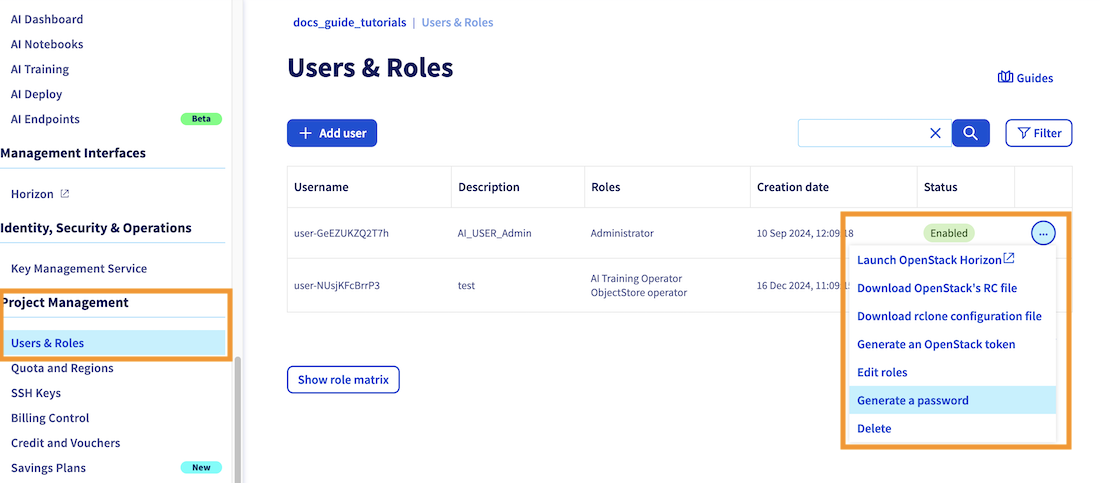
Task: Select Edit roles in the dropdown menu
Action: pyautogui.click(x=882, y=372)
